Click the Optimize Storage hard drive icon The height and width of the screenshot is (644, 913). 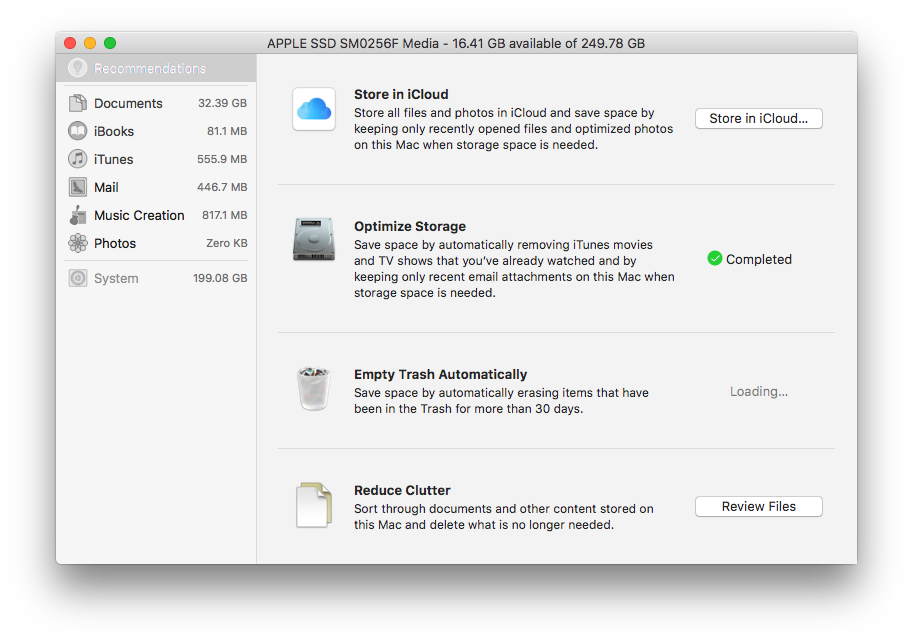[x=313, y=240]
